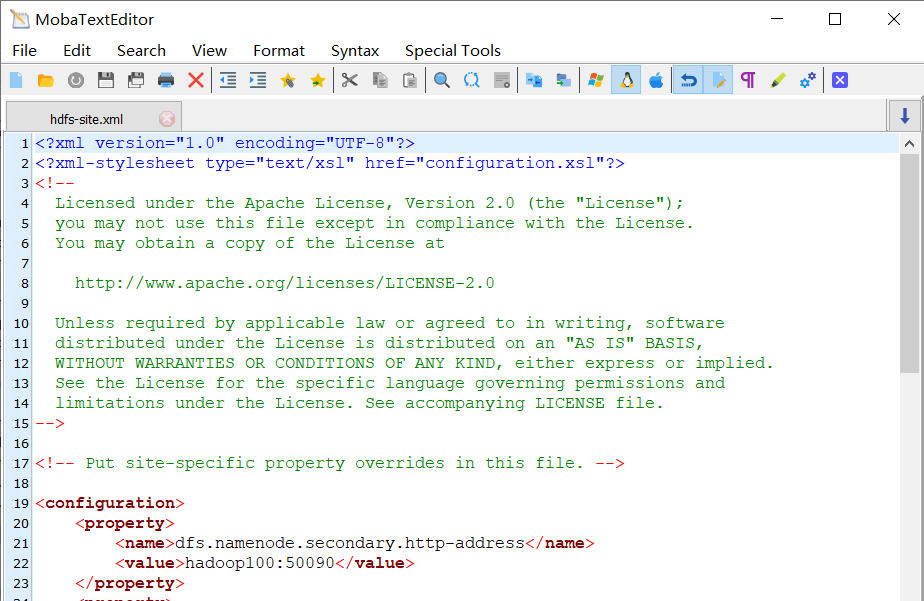Click line number 8 in the gutter
Viewport: 924px width, 601px height.
tap(25, 284)
